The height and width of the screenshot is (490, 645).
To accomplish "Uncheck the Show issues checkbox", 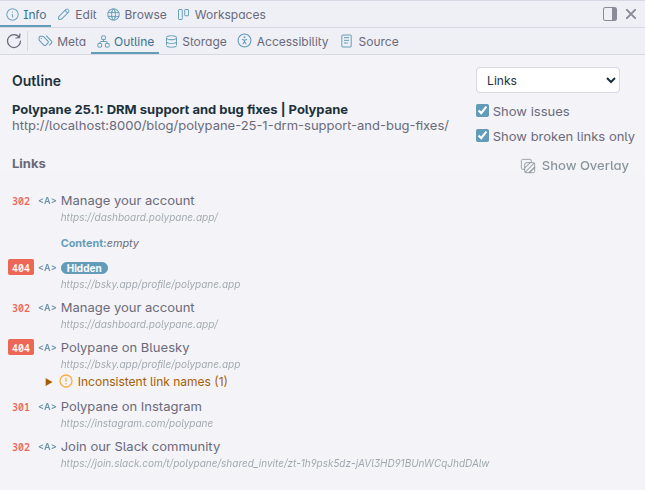I will coord(482,111).
